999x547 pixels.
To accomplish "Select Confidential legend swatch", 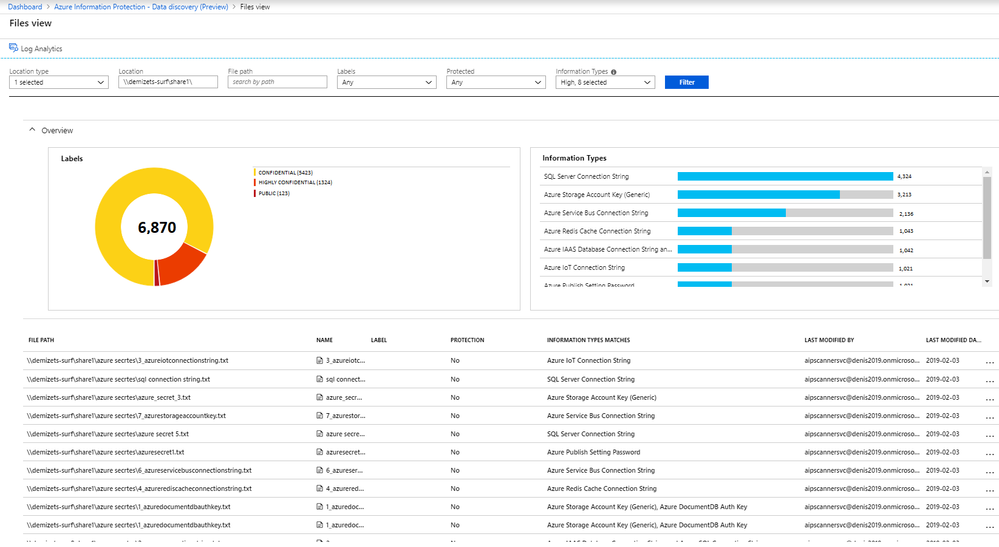I will [255, 173].
